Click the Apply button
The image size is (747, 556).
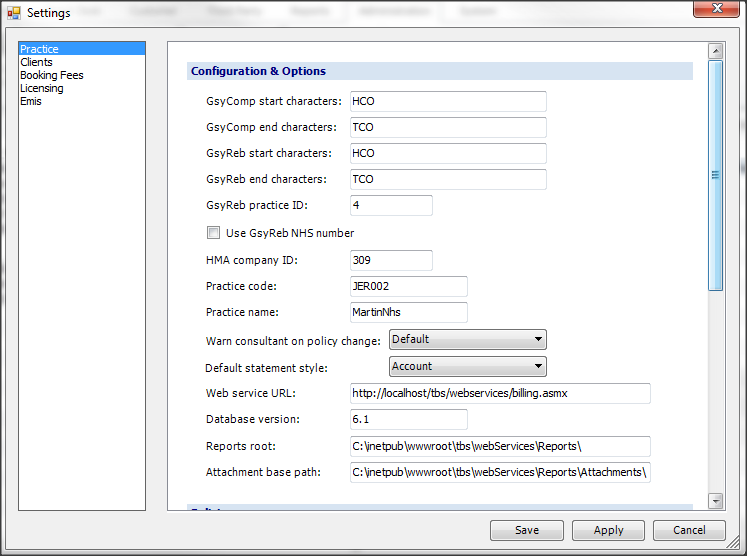pyautogui.click(x=608, y=530)
